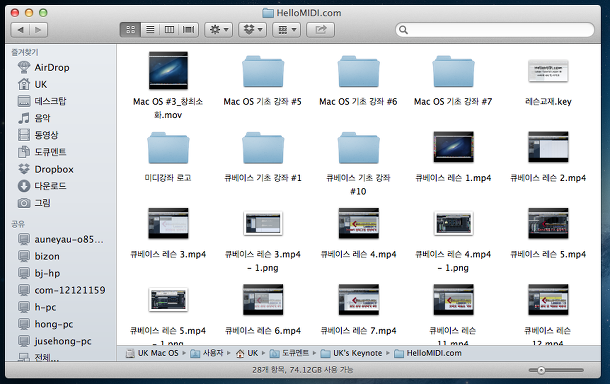The image size is (610, 384).
Task: Select shared computer bj-hp
Action: click(x=39, y=273)
